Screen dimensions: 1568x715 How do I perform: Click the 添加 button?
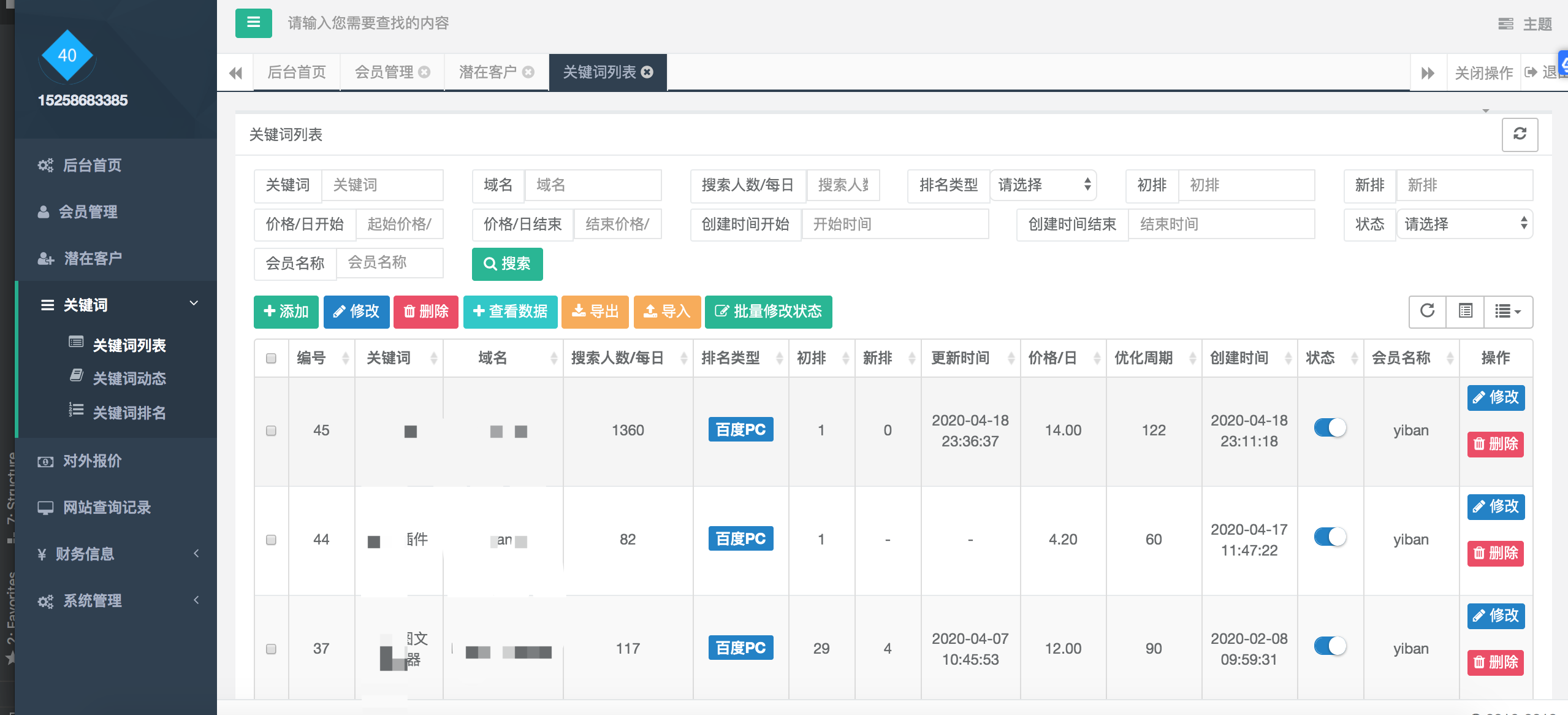pos(286,312)
